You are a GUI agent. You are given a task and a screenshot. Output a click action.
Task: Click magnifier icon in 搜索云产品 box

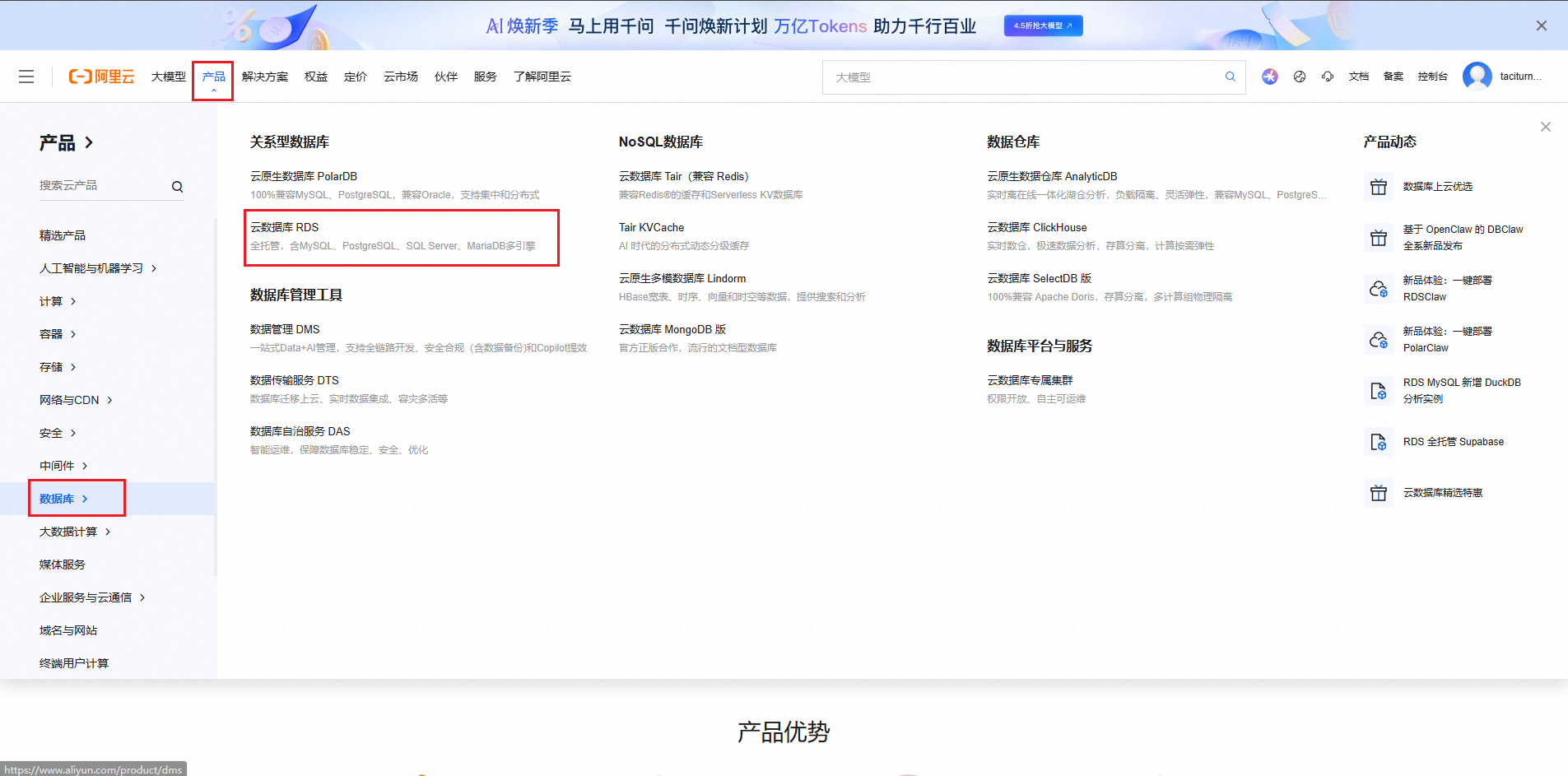click(x=177, y=187)
